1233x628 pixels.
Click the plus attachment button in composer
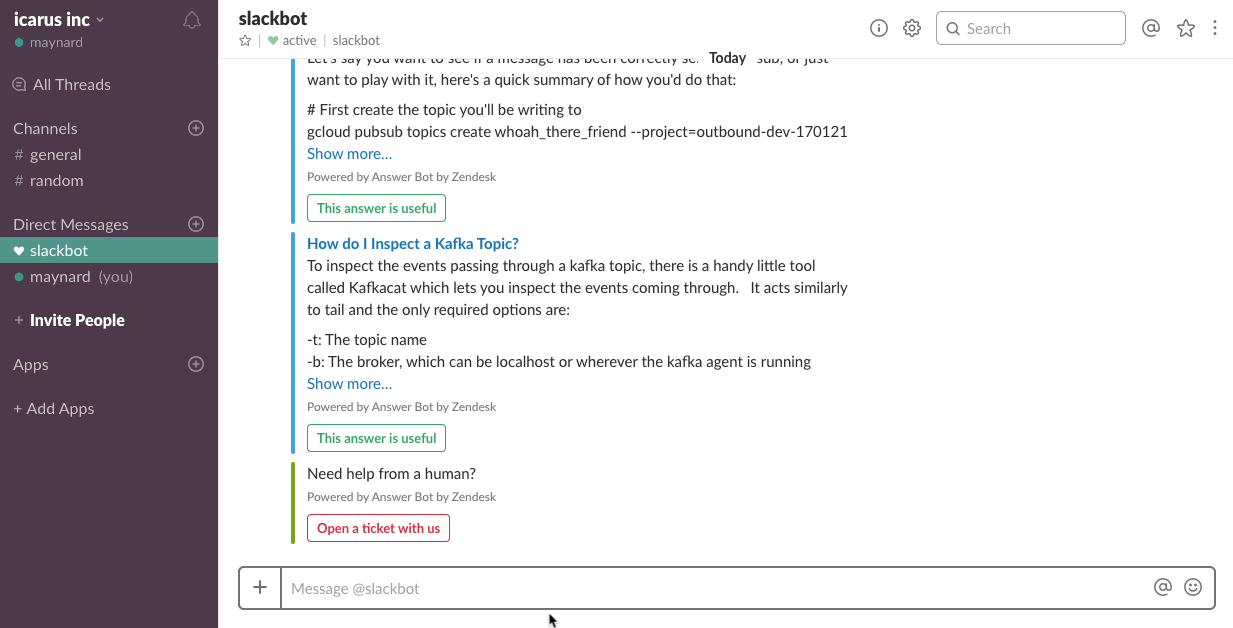click(260, 588)
